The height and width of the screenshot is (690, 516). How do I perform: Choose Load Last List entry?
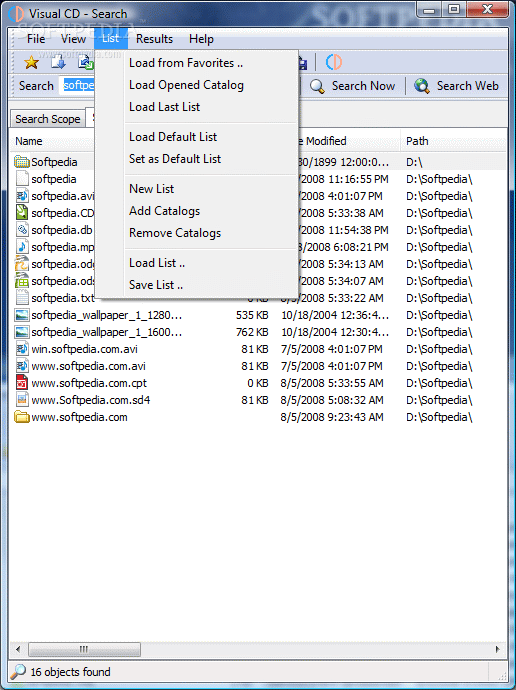point(197,107)
